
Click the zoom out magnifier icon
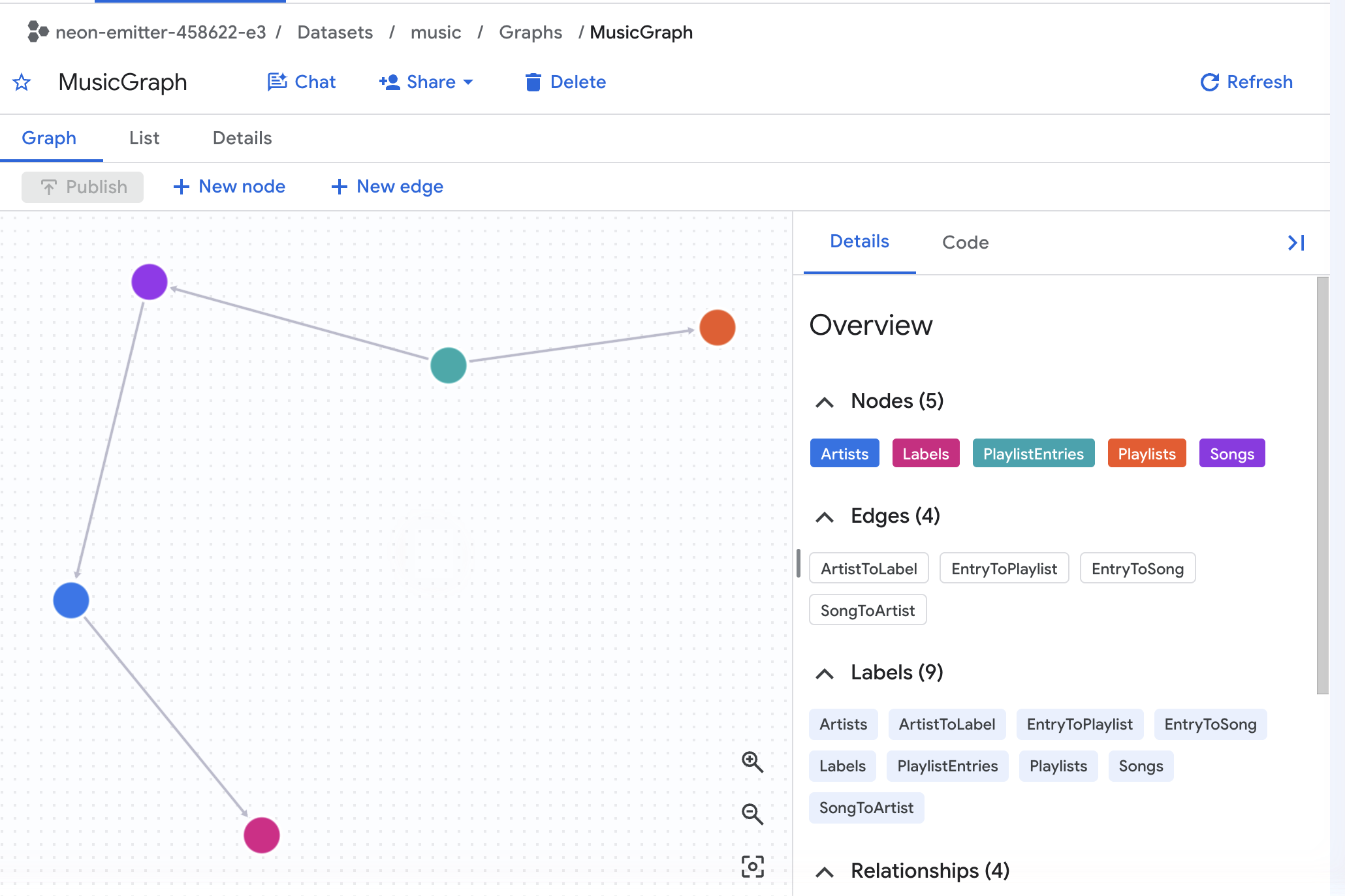click(752, 814)
